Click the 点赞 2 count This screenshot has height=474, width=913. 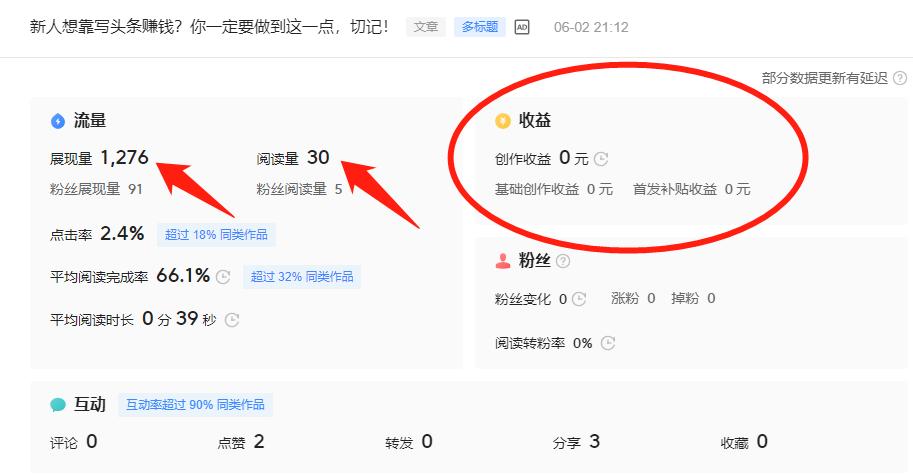241,442
